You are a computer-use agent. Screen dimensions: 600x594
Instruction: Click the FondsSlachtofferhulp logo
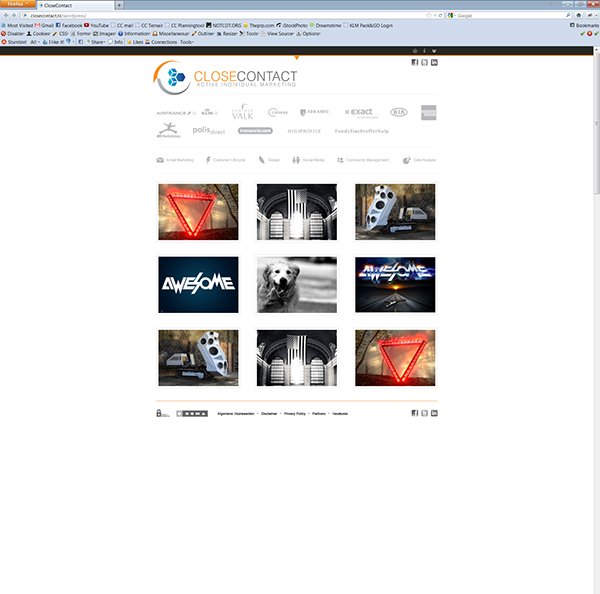[362, 131]
